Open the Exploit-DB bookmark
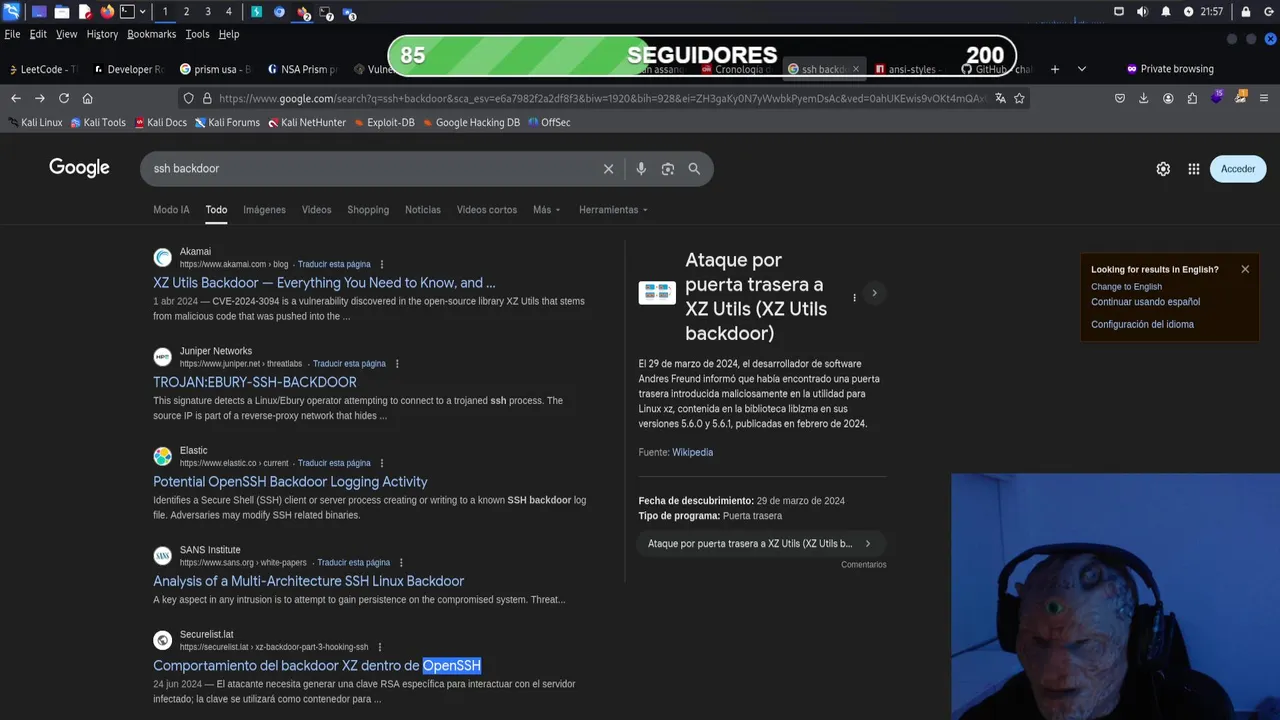Image resolution: width=1280 pixels, height=720 pixels. (x=383, y=123)
